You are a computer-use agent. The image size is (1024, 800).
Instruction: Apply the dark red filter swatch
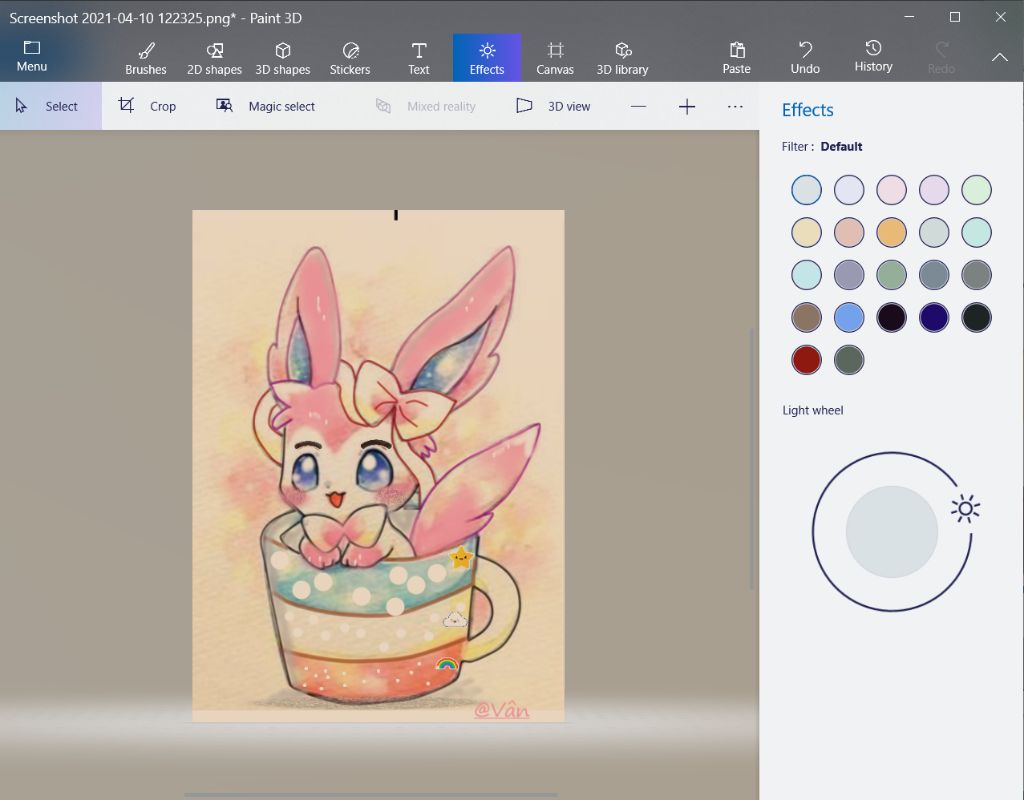807,360
